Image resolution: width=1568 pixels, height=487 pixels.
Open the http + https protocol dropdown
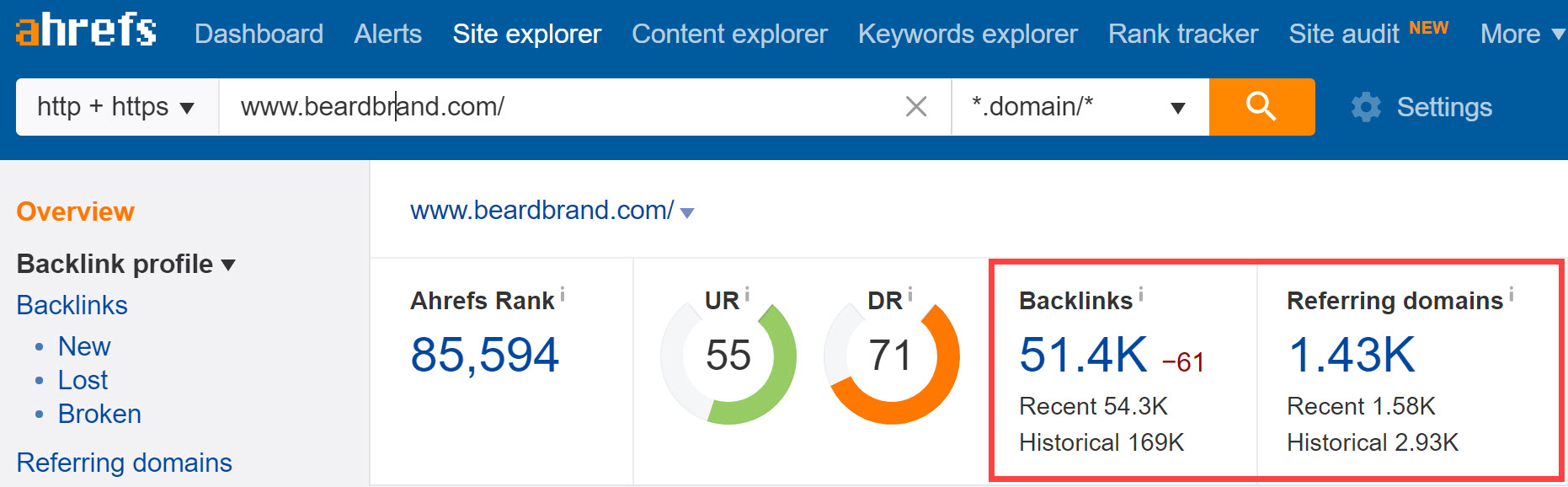[116, 107]
